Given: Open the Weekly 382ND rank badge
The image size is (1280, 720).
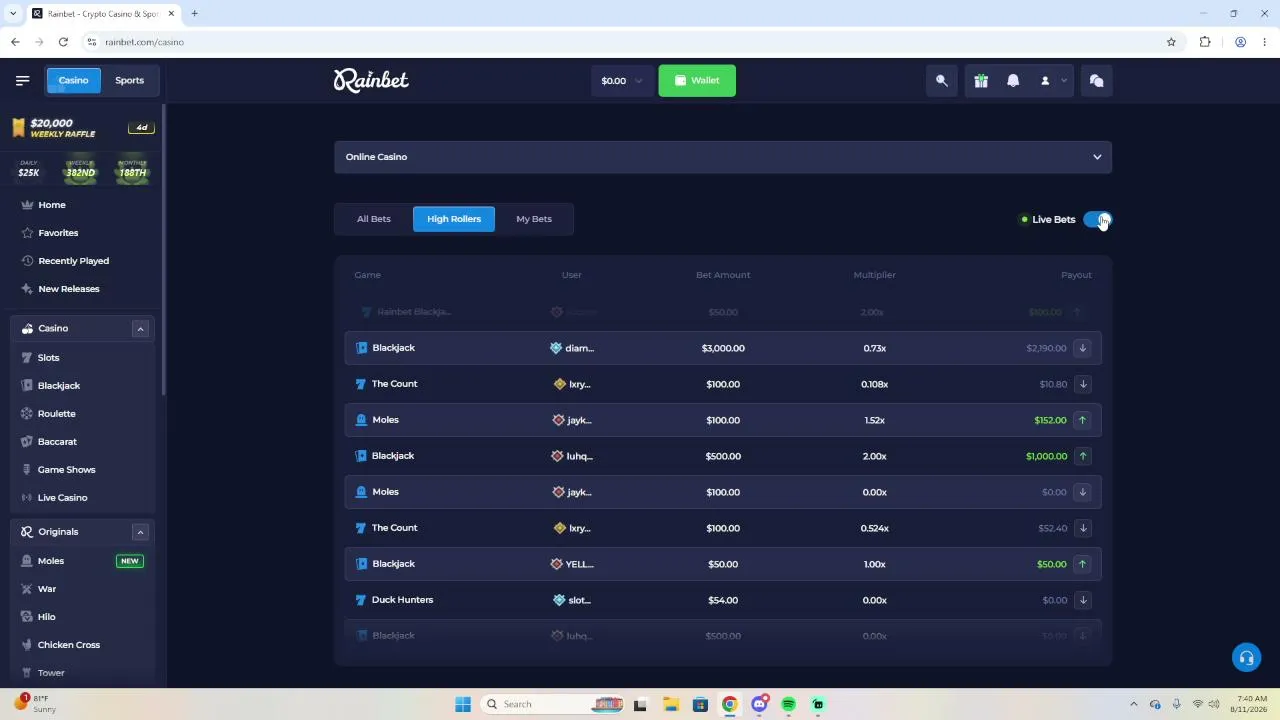Looking at the screenshot, I should (x=80, y=169).
